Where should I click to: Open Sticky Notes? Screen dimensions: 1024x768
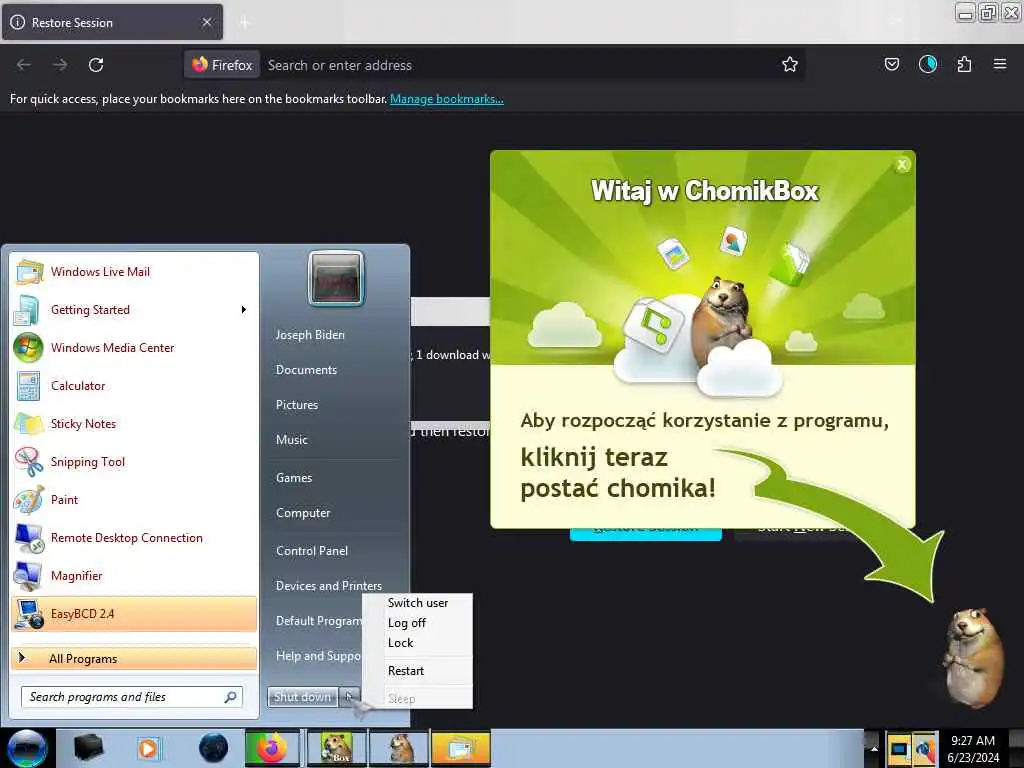point(134,423)
